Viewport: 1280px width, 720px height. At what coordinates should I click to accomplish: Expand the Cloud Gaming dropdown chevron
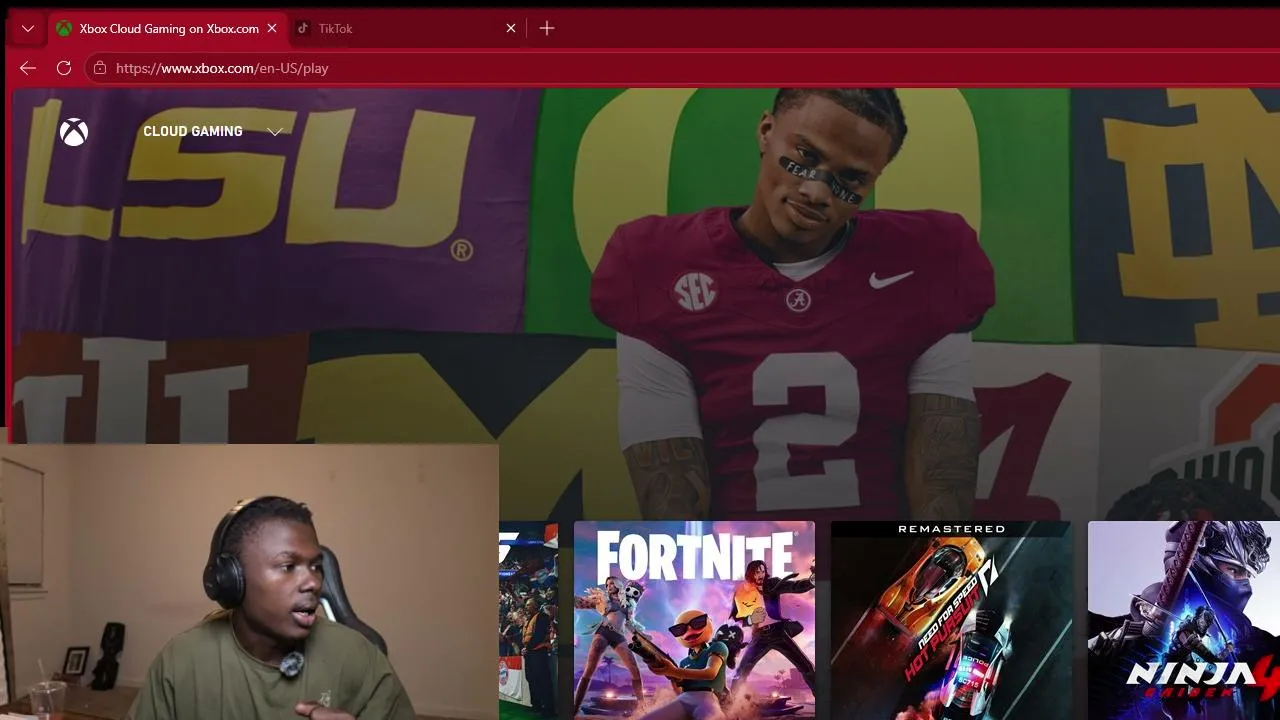click(x=275, y=132)
